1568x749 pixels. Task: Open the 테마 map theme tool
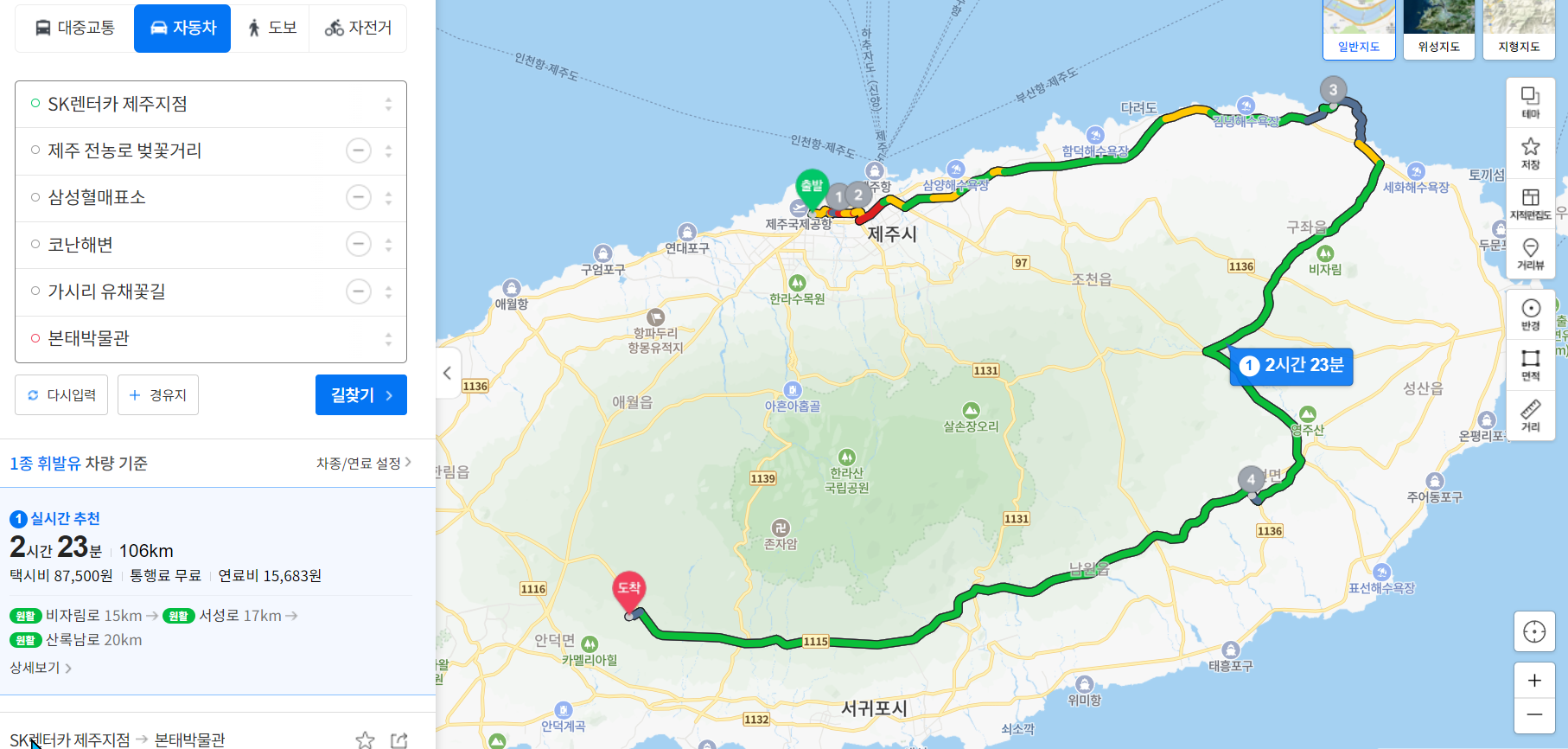1530,103
